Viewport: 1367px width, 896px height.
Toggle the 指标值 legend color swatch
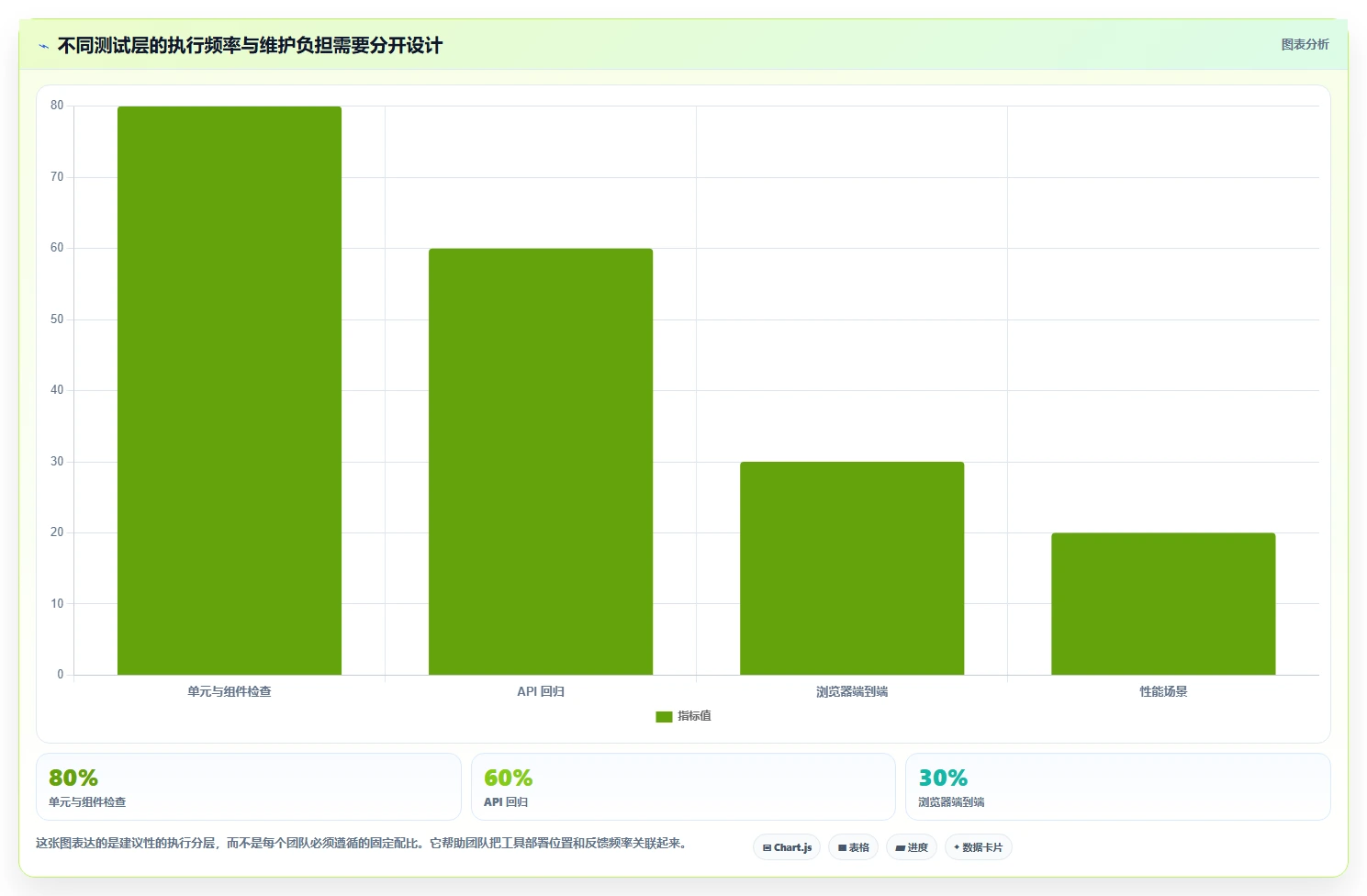[664, 717]
